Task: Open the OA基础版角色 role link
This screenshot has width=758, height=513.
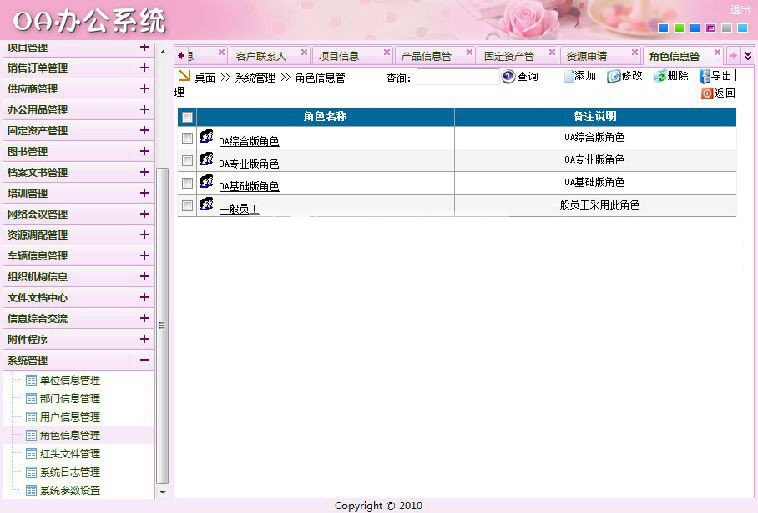Action: click(249, 186)
